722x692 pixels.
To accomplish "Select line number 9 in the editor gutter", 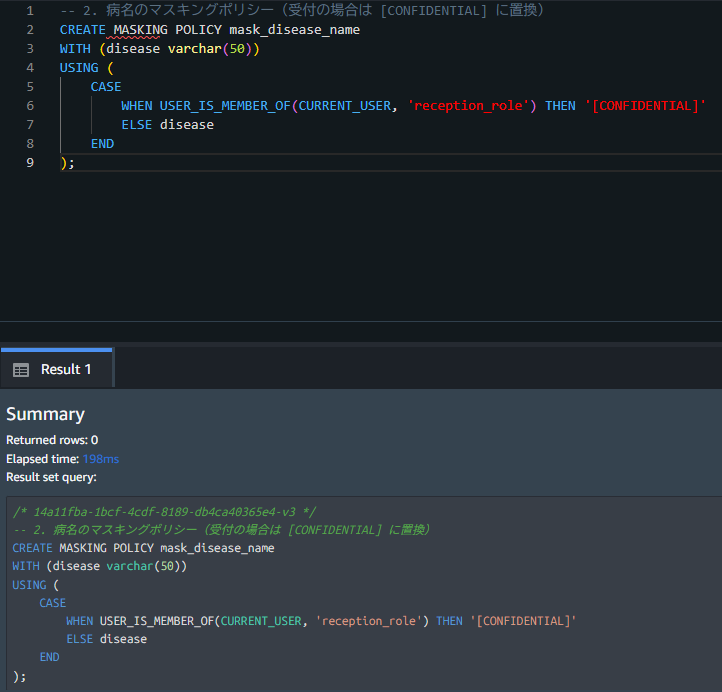I will (x=30, y=162).
